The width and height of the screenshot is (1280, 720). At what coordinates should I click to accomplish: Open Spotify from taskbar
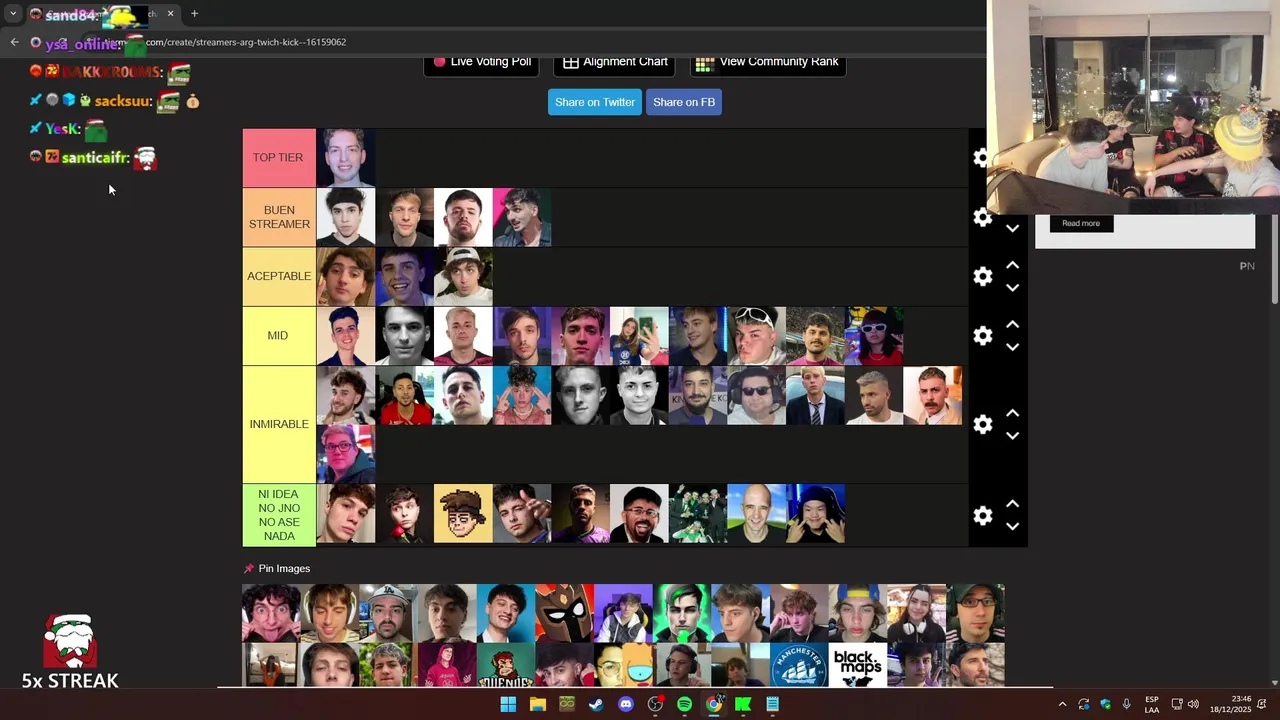pyautogui.click(x=684, y=704)
